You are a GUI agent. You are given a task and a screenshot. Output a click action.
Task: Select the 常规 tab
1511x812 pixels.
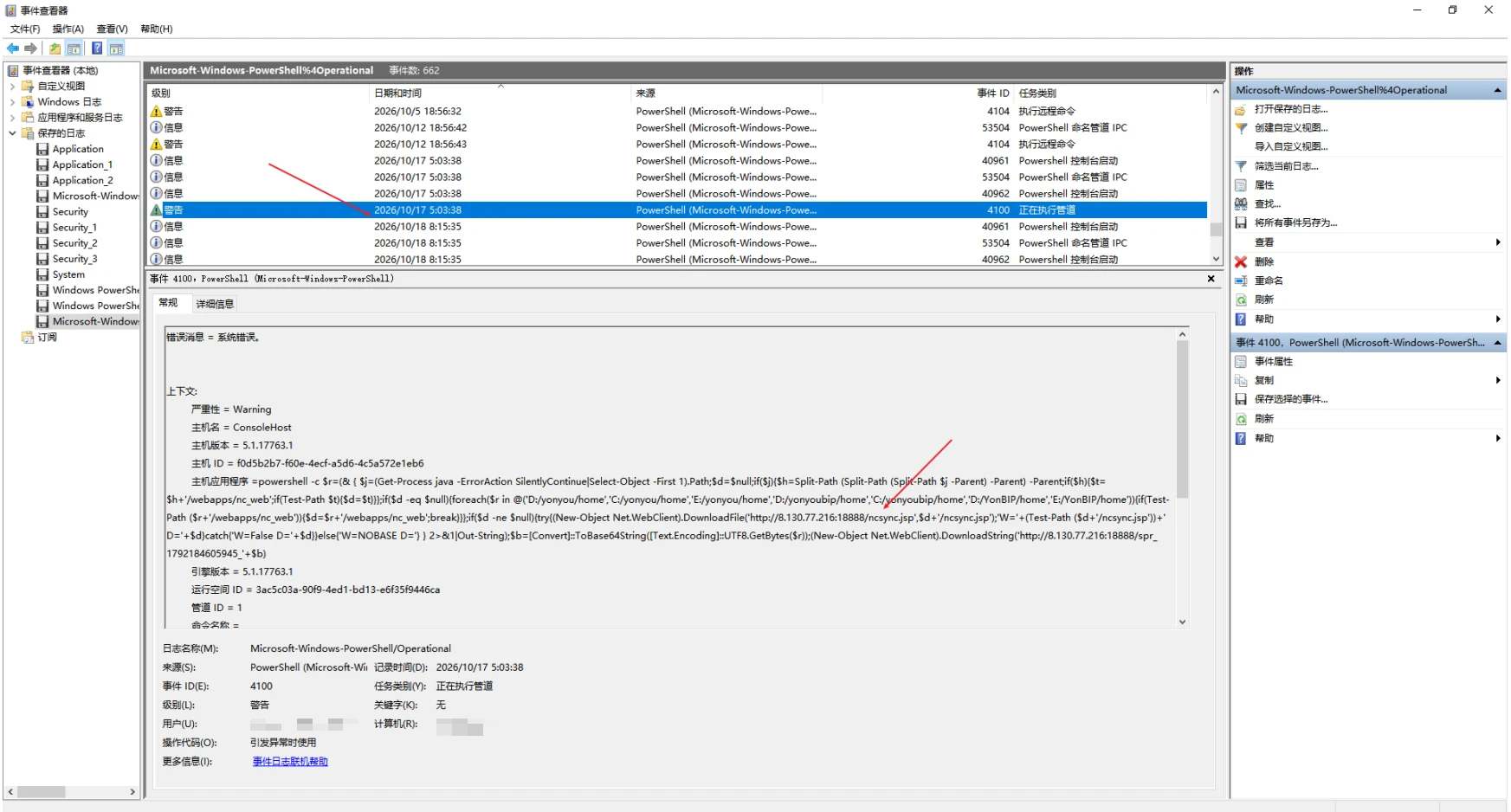(x=169, y=303)
